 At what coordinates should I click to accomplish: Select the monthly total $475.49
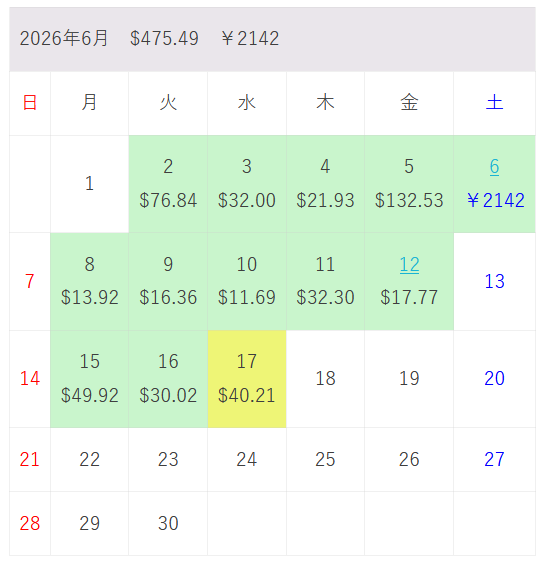coord(164,38)
